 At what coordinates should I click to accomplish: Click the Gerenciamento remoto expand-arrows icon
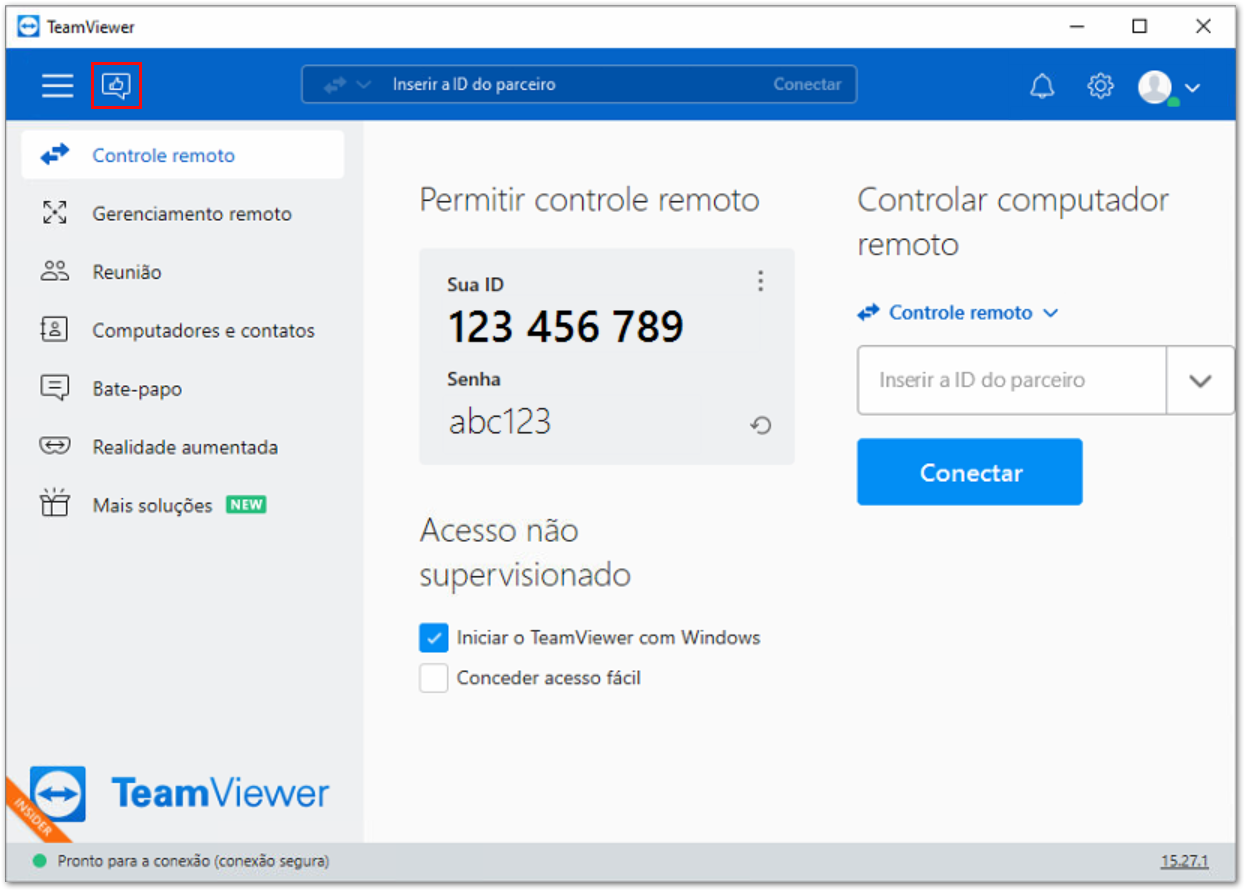[x=54, y=212]
